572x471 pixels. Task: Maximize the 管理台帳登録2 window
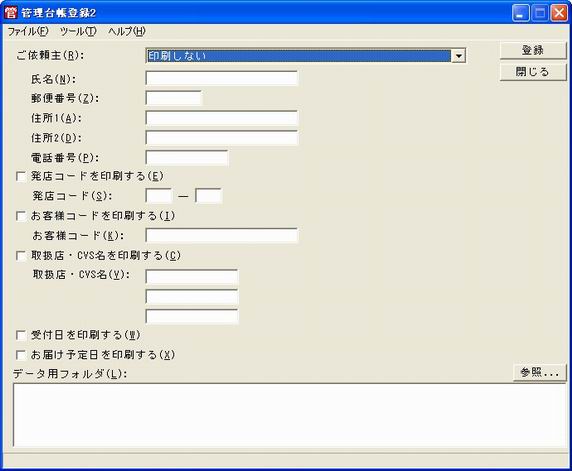point(540,13)
